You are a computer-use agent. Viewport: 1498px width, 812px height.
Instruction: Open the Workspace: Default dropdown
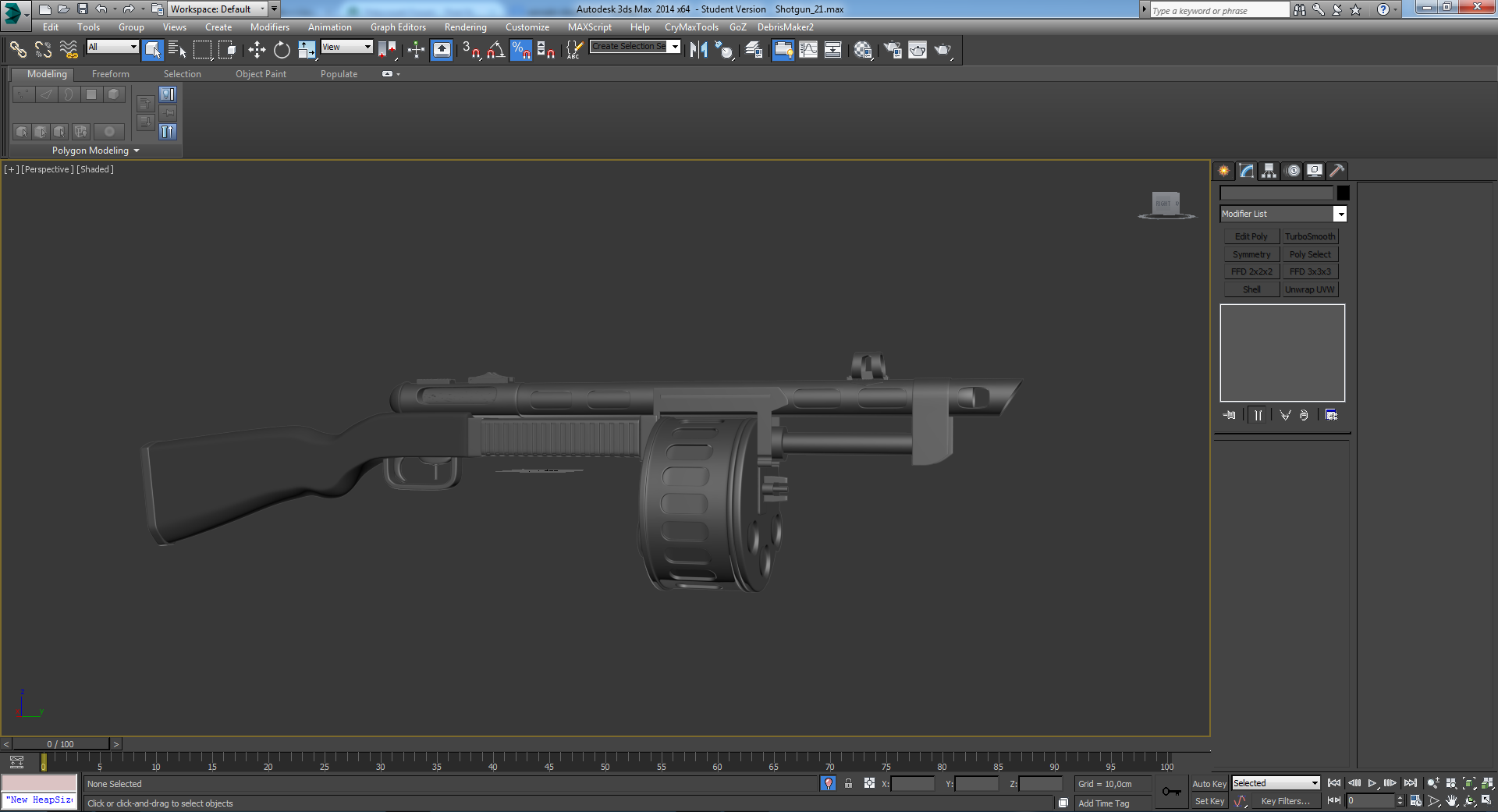click(218, 9)
